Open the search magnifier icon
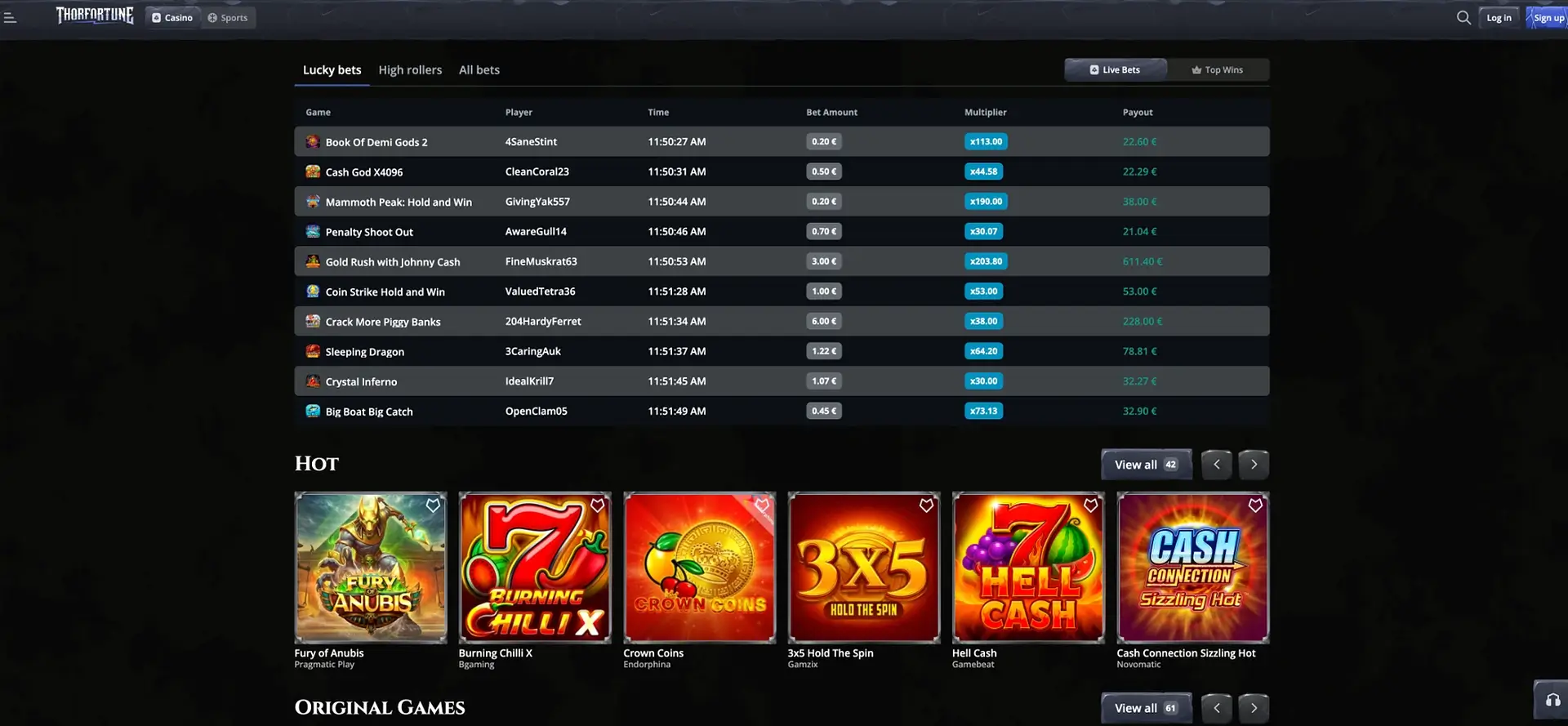This screenshot has width=1568, height=726. tap(1463, 17)
